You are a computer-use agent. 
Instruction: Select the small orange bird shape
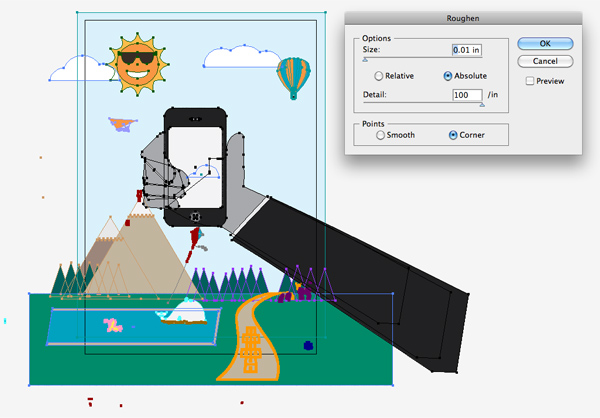(x=122, y=124)
